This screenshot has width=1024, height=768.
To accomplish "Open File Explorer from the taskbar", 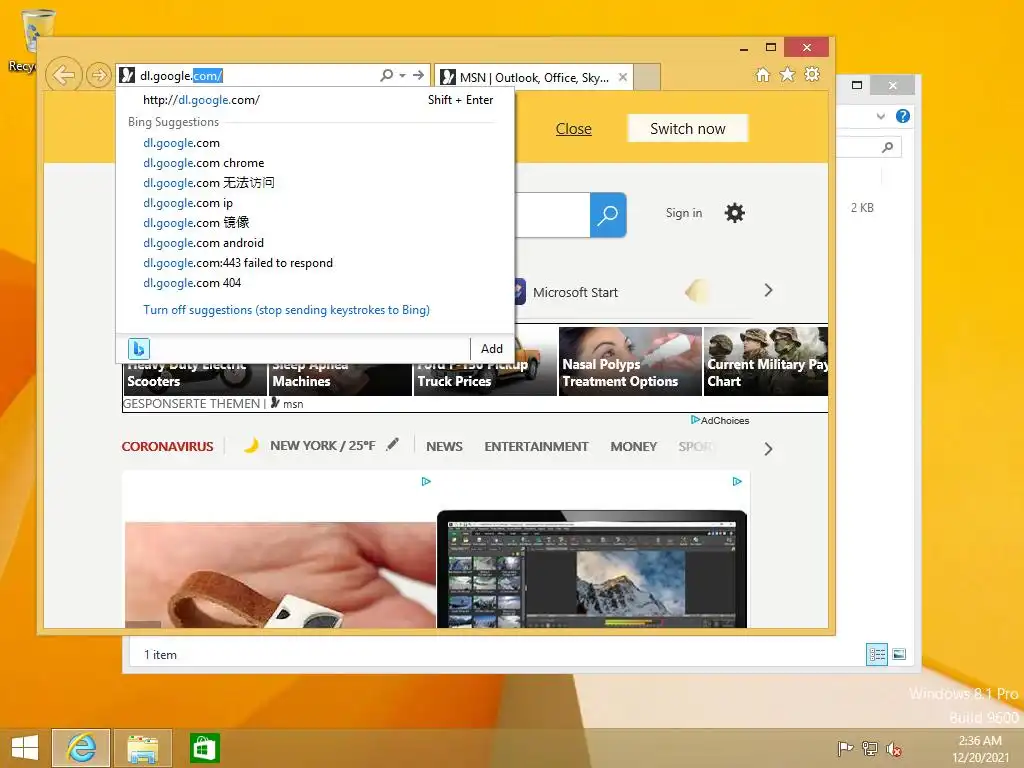I will [143, 748].
